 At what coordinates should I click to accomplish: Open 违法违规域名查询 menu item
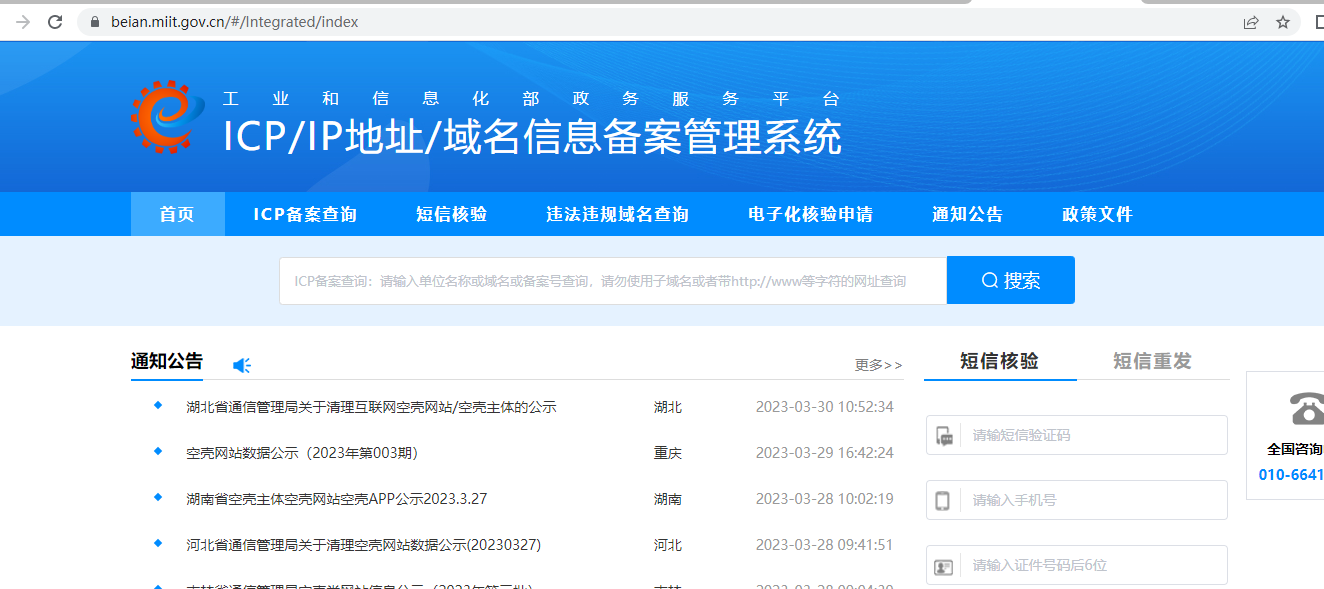tap(617, 214)
